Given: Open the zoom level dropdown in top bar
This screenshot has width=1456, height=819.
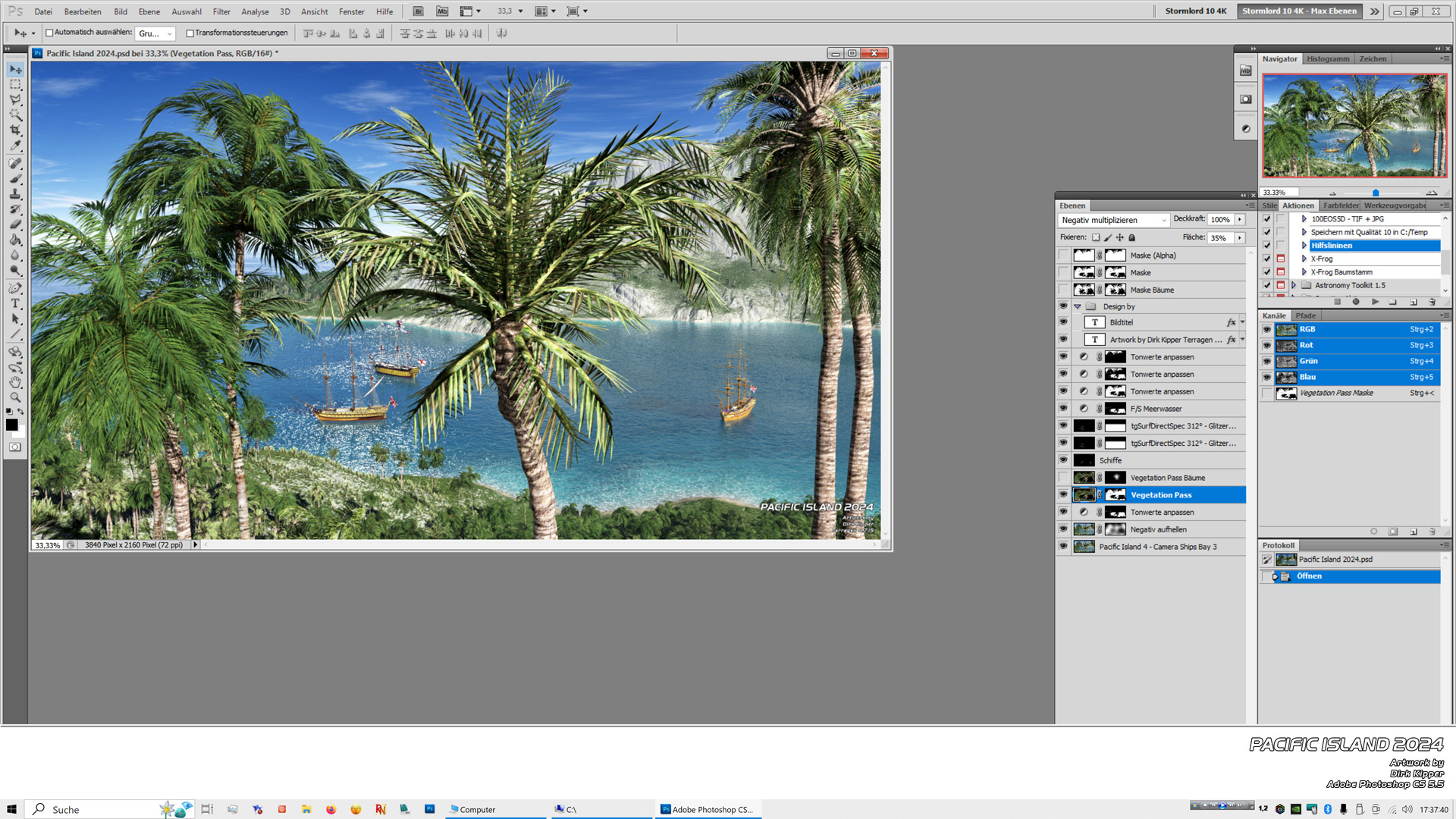Looking at the screenshot, I should (x=520, y=11).
